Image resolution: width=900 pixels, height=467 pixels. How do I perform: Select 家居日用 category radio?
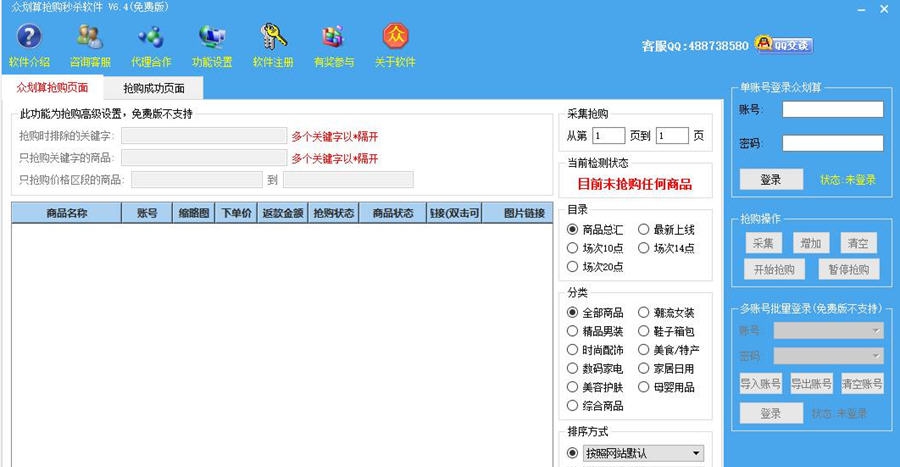(x=643, y=368)
